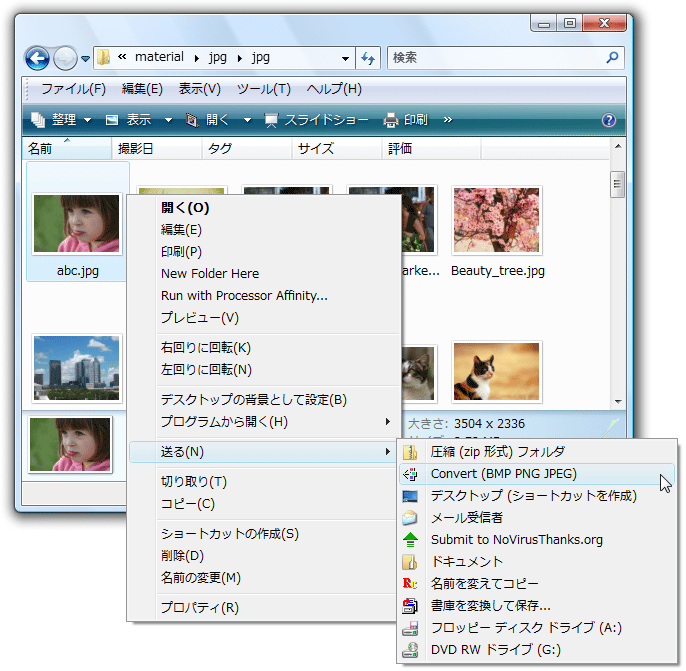Click the Back navigation arrow button
Image resolution: width=686 pixels, height=671 pixels.
[37, 58]
